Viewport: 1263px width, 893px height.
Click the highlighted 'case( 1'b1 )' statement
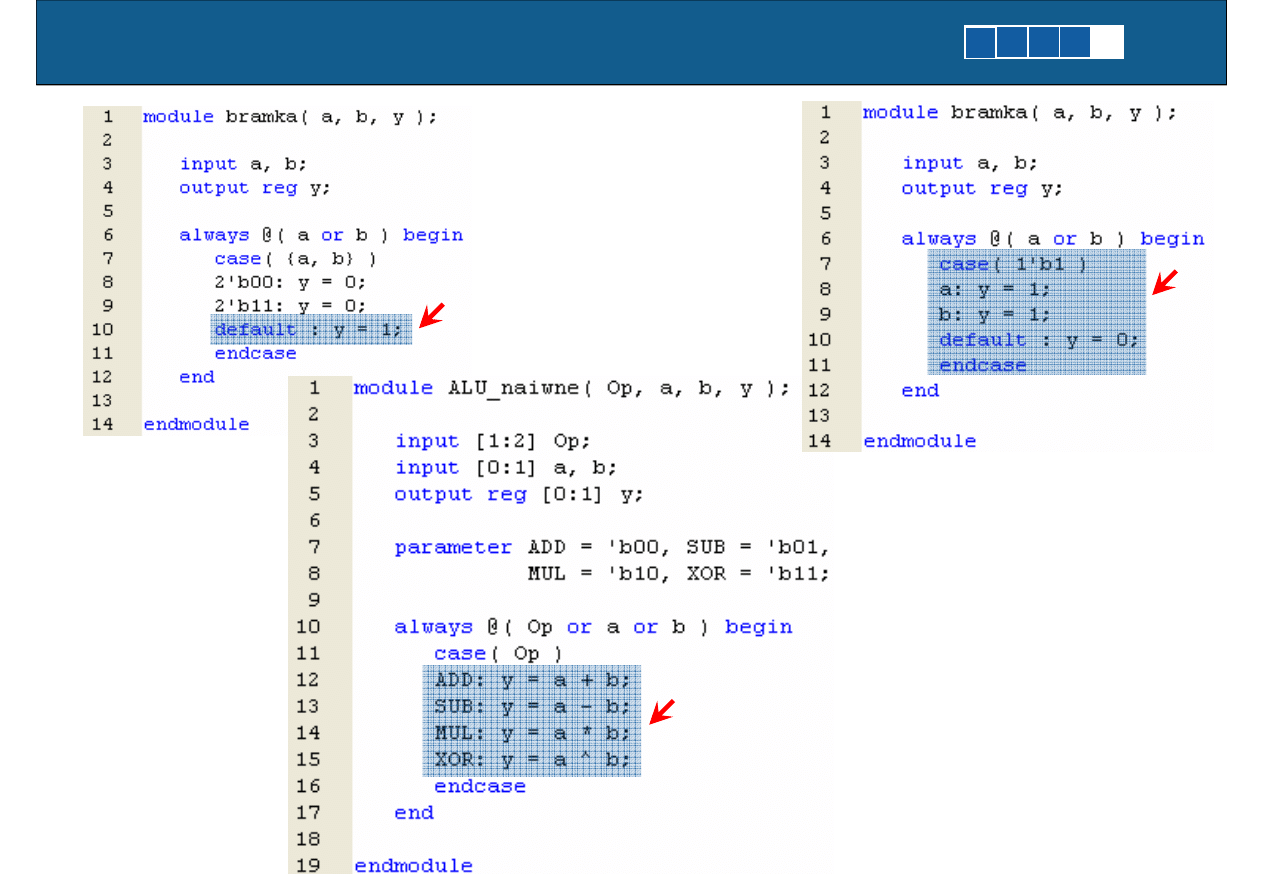click(1012, 265)
